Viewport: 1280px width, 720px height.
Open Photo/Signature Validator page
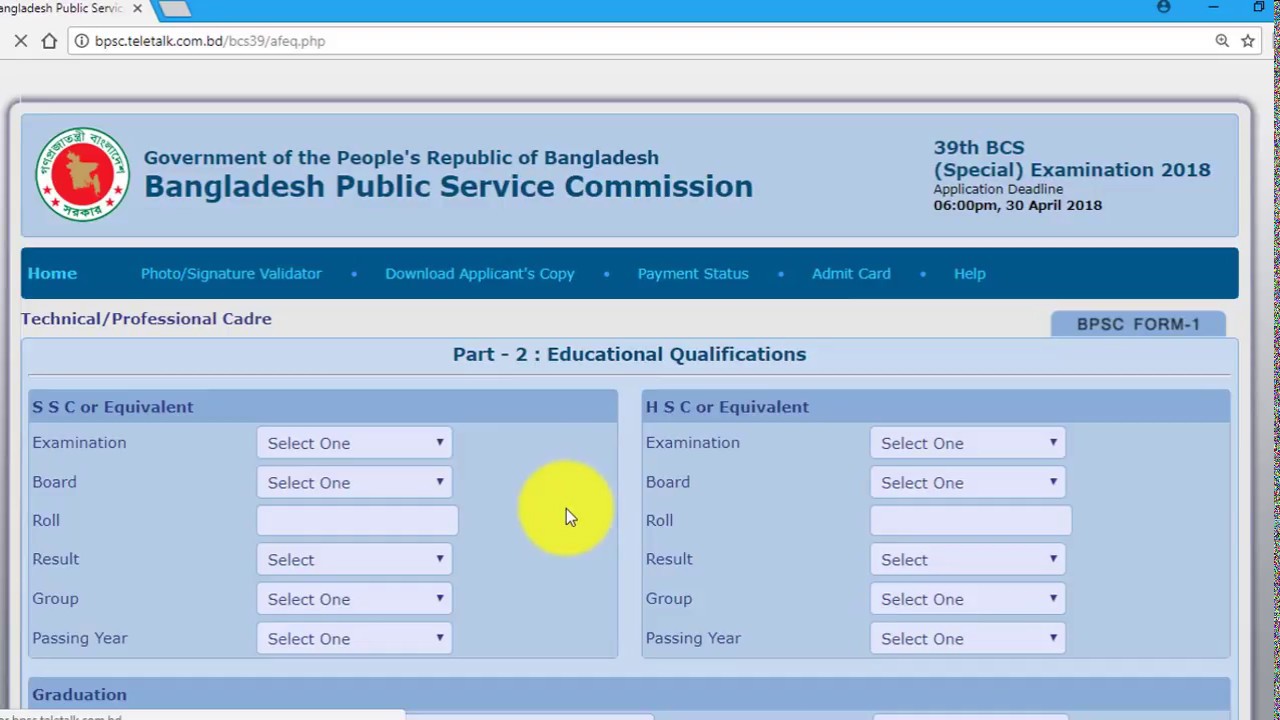tap(231, 273)
